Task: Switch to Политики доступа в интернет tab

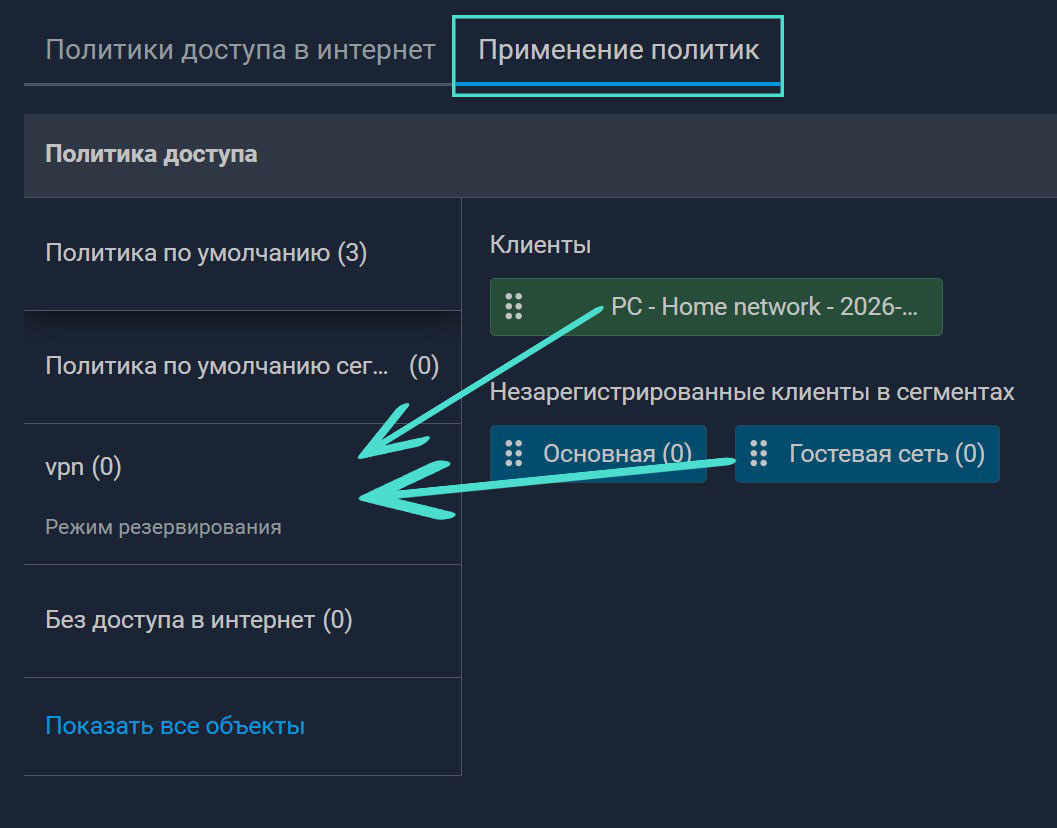Action: pyautogui.click(x=240, y=50)
